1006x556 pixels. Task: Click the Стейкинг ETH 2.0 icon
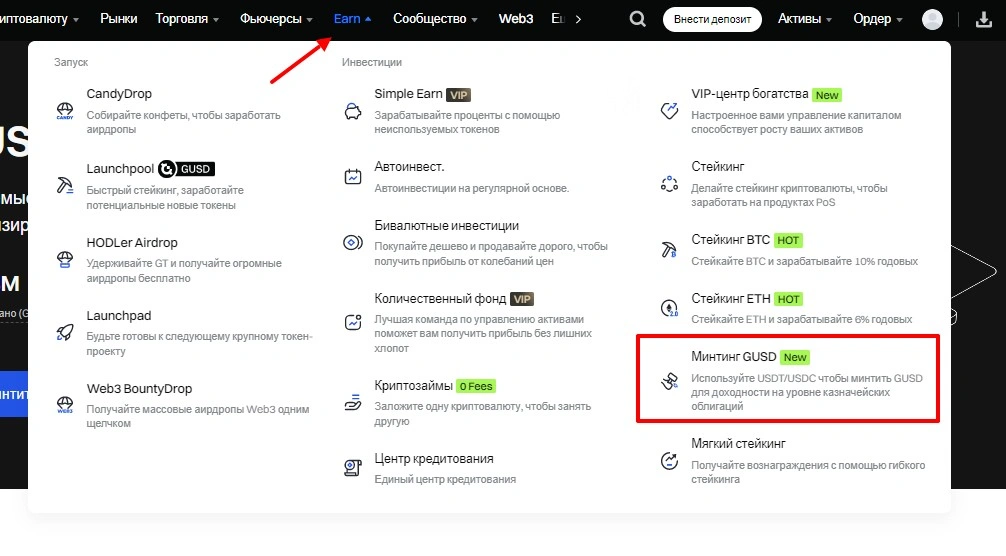[669, 308]
